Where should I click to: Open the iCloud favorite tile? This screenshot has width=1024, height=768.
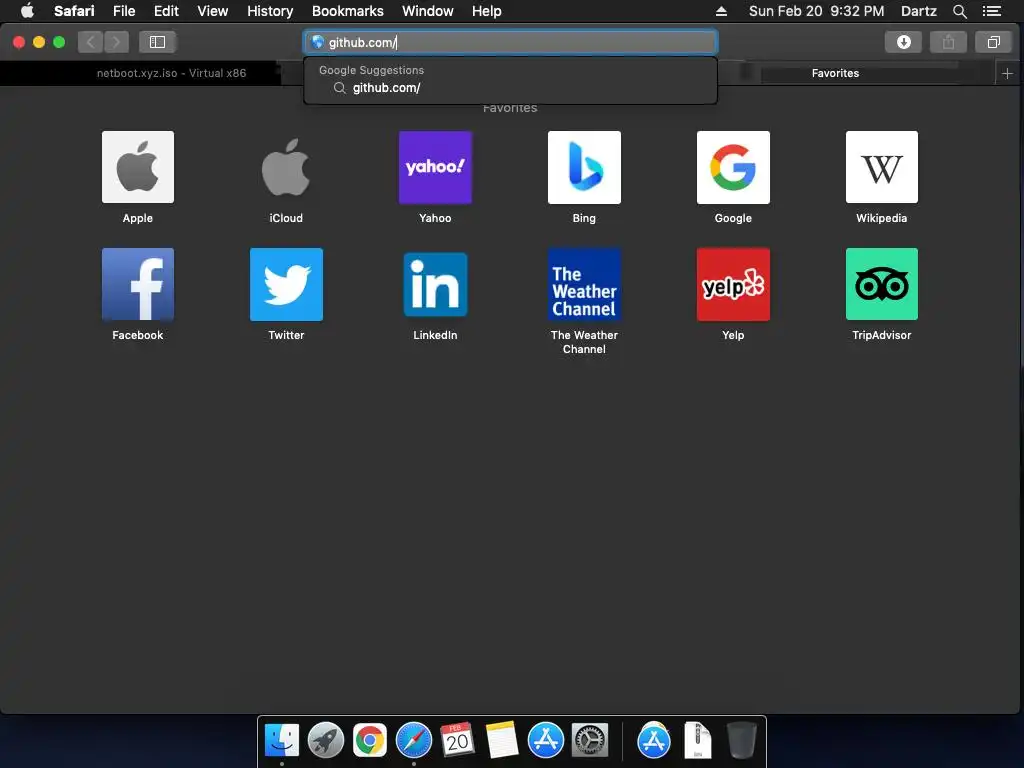[x=286, y=167]
